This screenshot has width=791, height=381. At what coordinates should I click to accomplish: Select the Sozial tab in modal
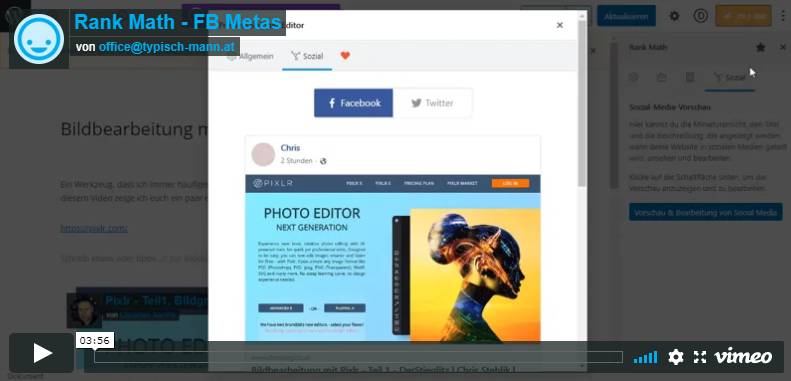307,56
